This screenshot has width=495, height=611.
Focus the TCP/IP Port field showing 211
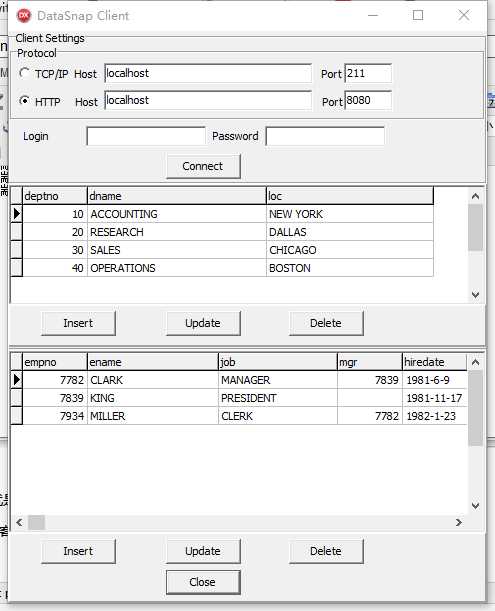click(368, 73)
